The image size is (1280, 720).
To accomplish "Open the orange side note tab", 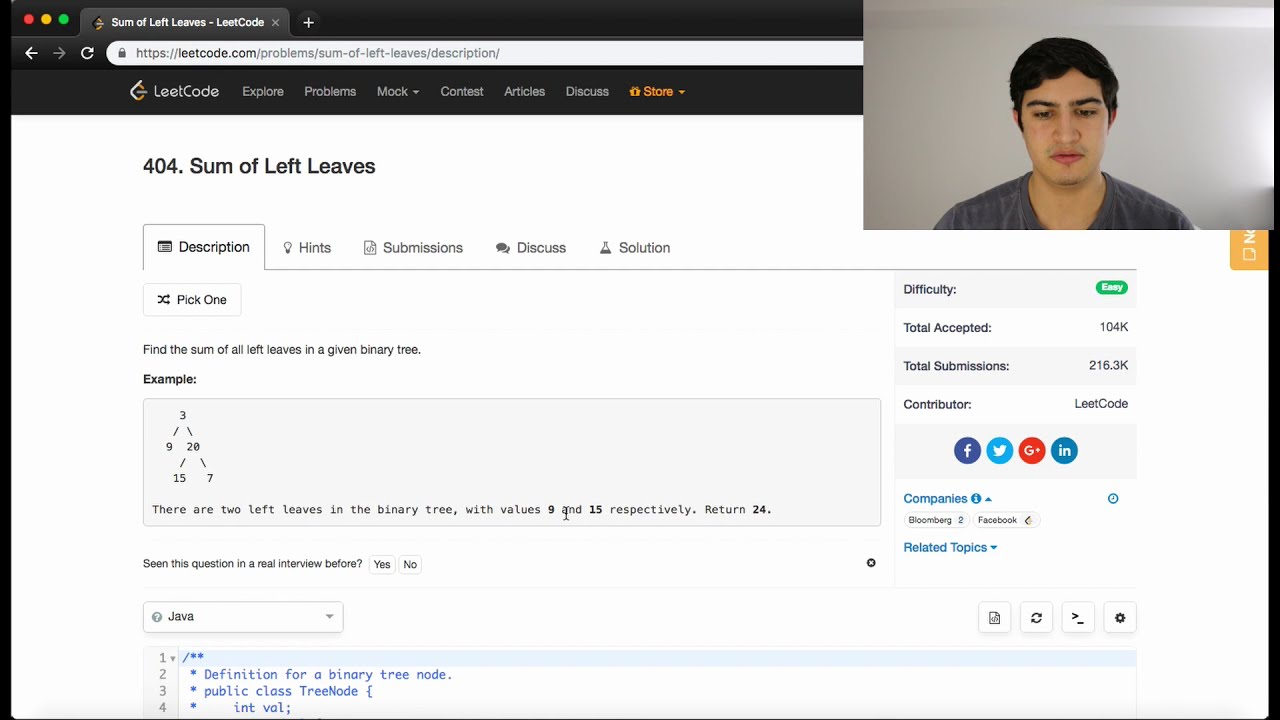I will click(1249, 249).
